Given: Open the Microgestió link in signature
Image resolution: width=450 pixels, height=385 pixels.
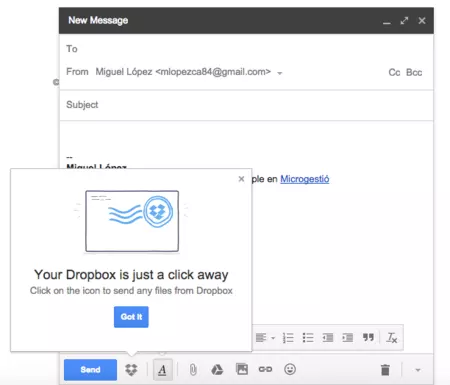Looking at the screenshot, I should click(305, 179).
